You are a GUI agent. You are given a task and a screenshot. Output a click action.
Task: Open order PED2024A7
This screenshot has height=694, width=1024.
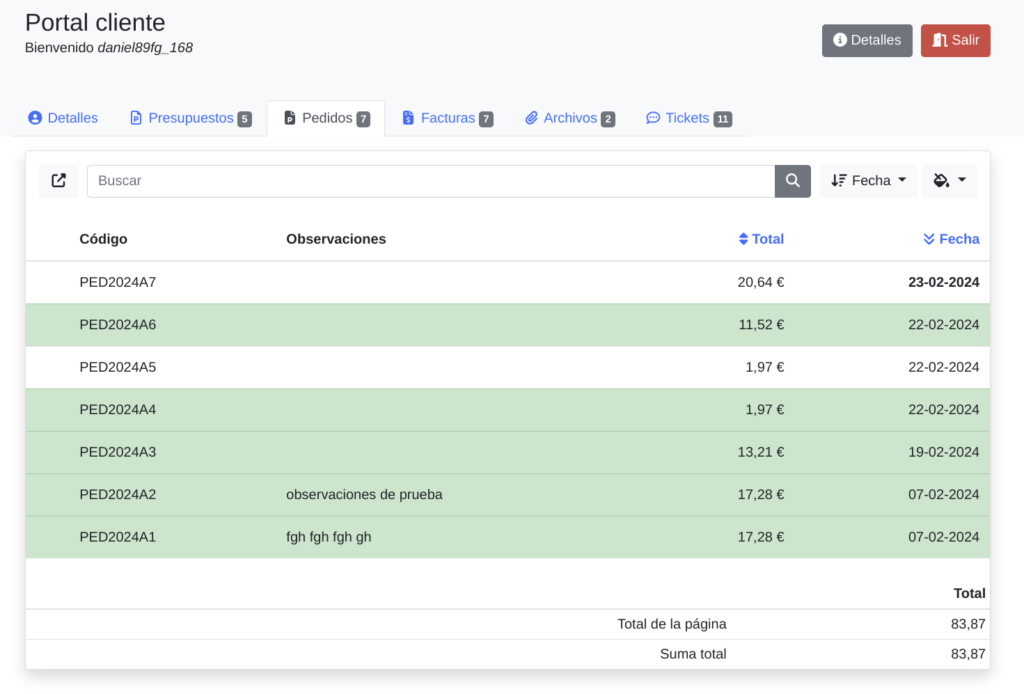[118, 282]
